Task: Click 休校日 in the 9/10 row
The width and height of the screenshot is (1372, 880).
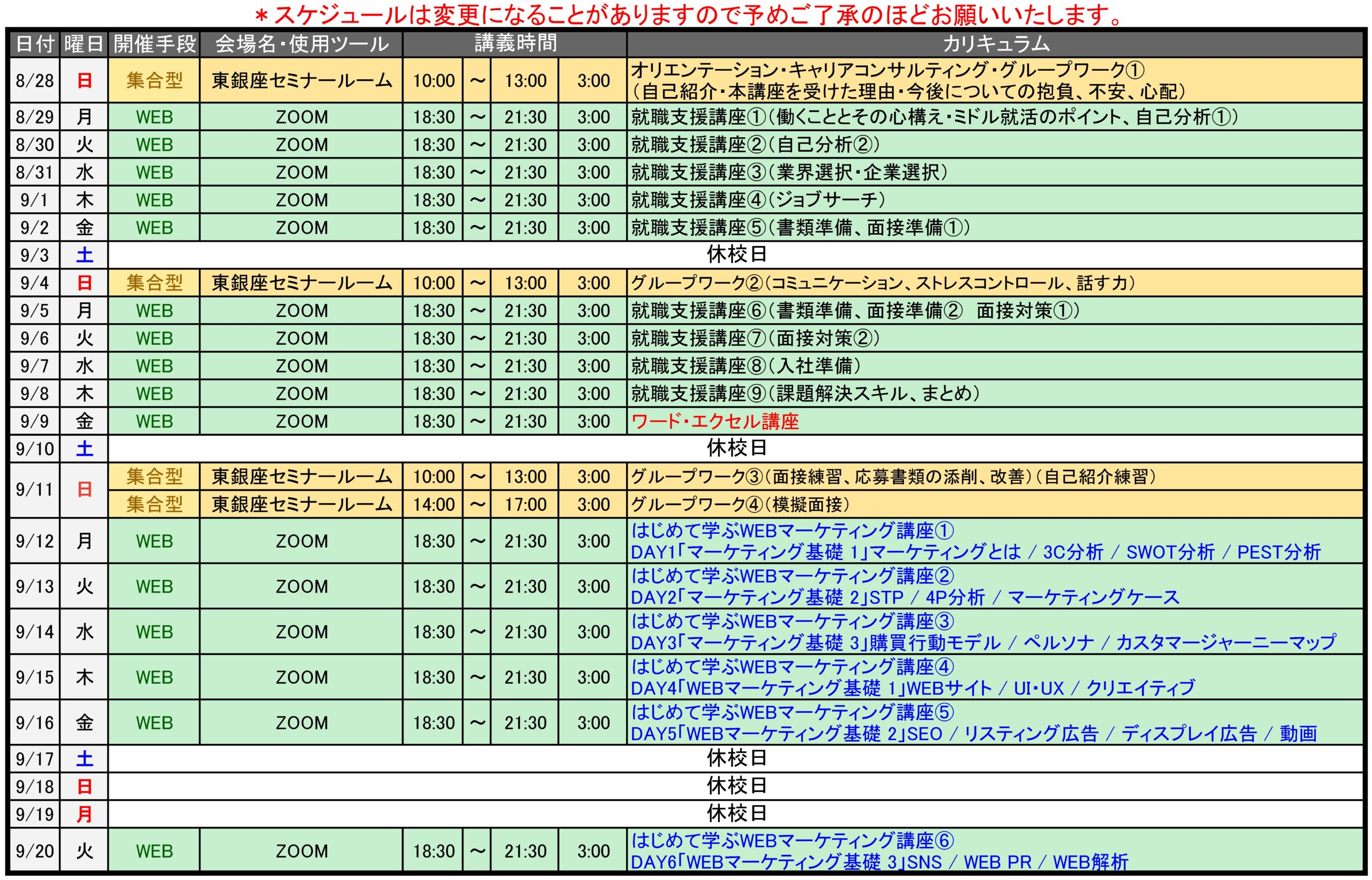Action: coord(736,449)
